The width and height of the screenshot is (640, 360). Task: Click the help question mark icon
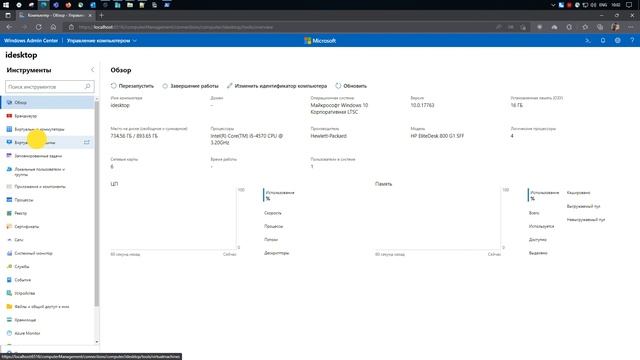(x=632, y=40)
